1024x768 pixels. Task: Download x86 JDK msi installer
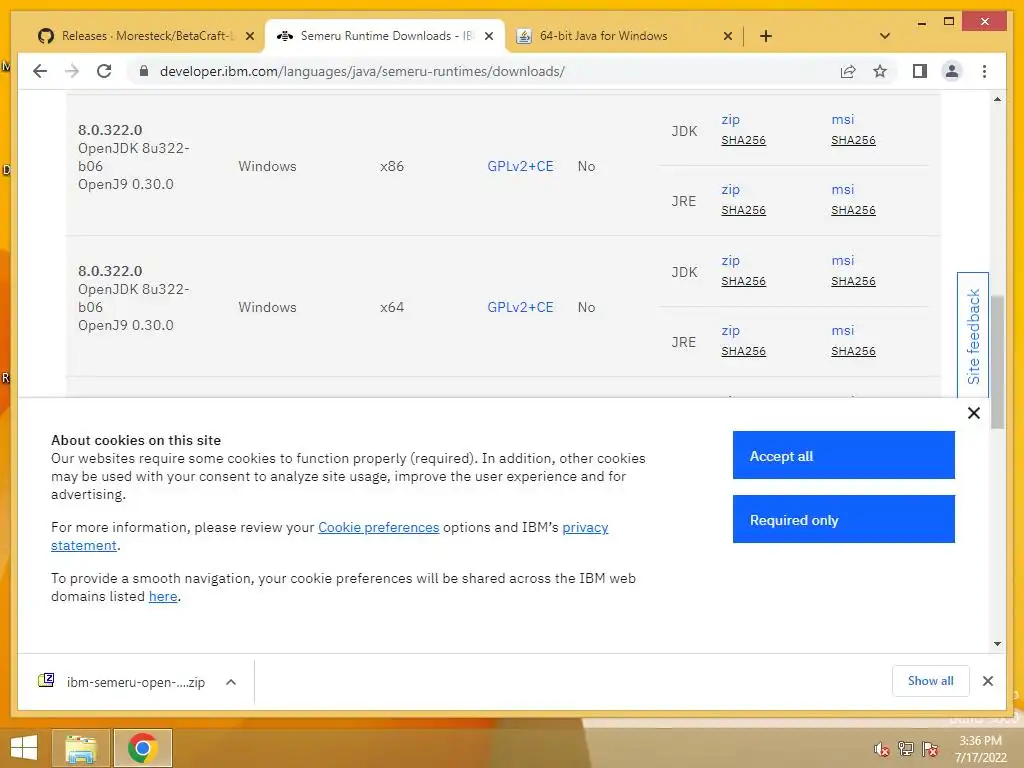pyautogui.click(x=842, y=120)
